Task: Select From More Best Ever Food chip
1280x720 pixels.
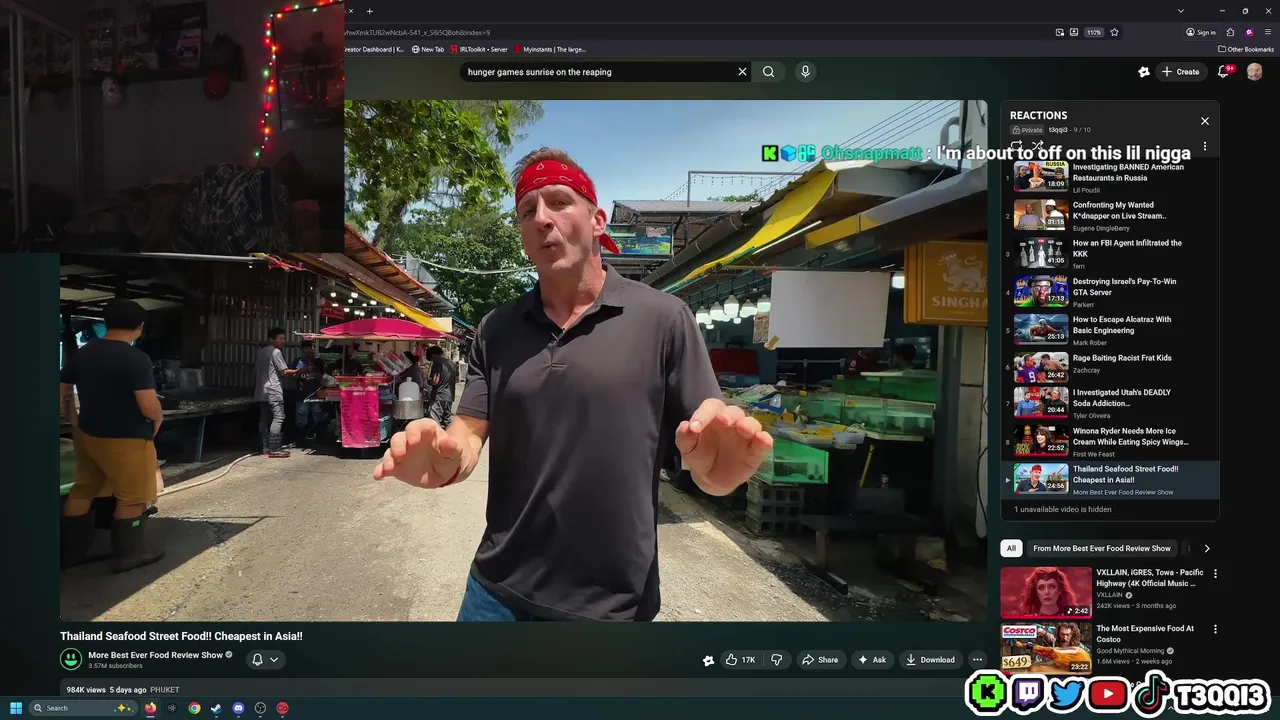Action: tap(1102, 548)
